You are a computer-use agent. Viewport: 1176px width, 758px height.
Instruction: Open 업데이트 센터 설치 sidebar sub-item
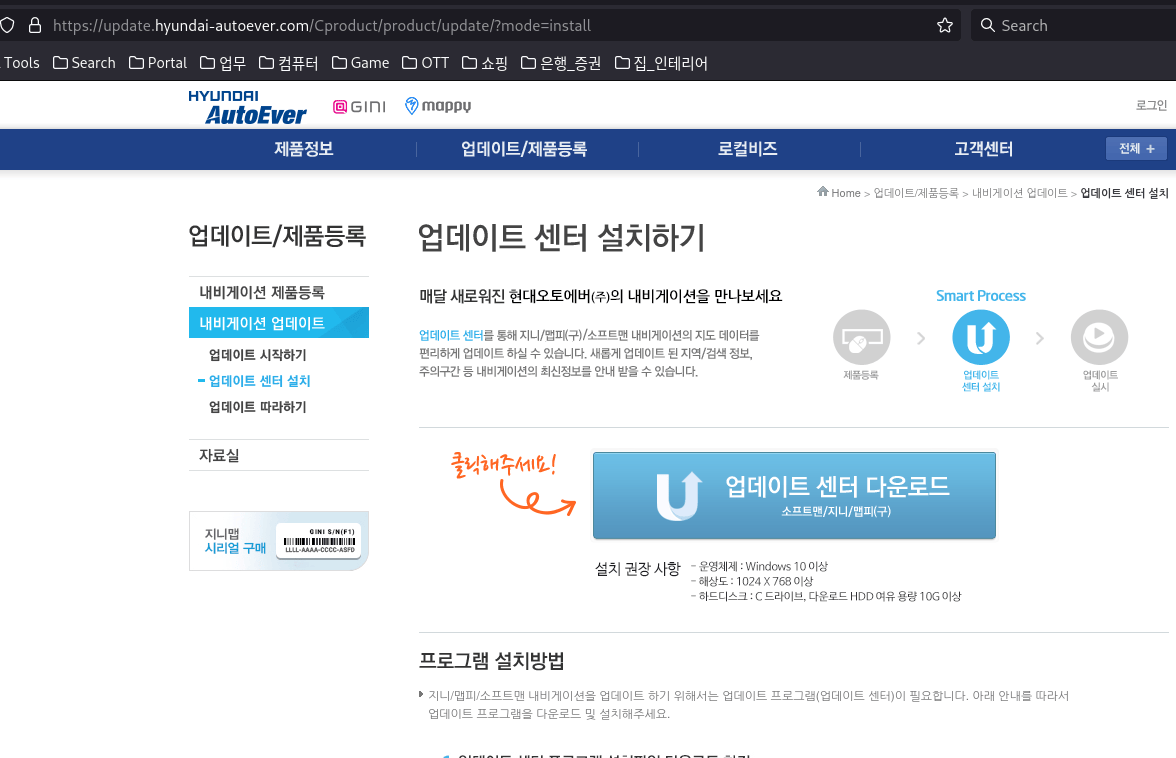pyautogui.click(x=260, y=381)
